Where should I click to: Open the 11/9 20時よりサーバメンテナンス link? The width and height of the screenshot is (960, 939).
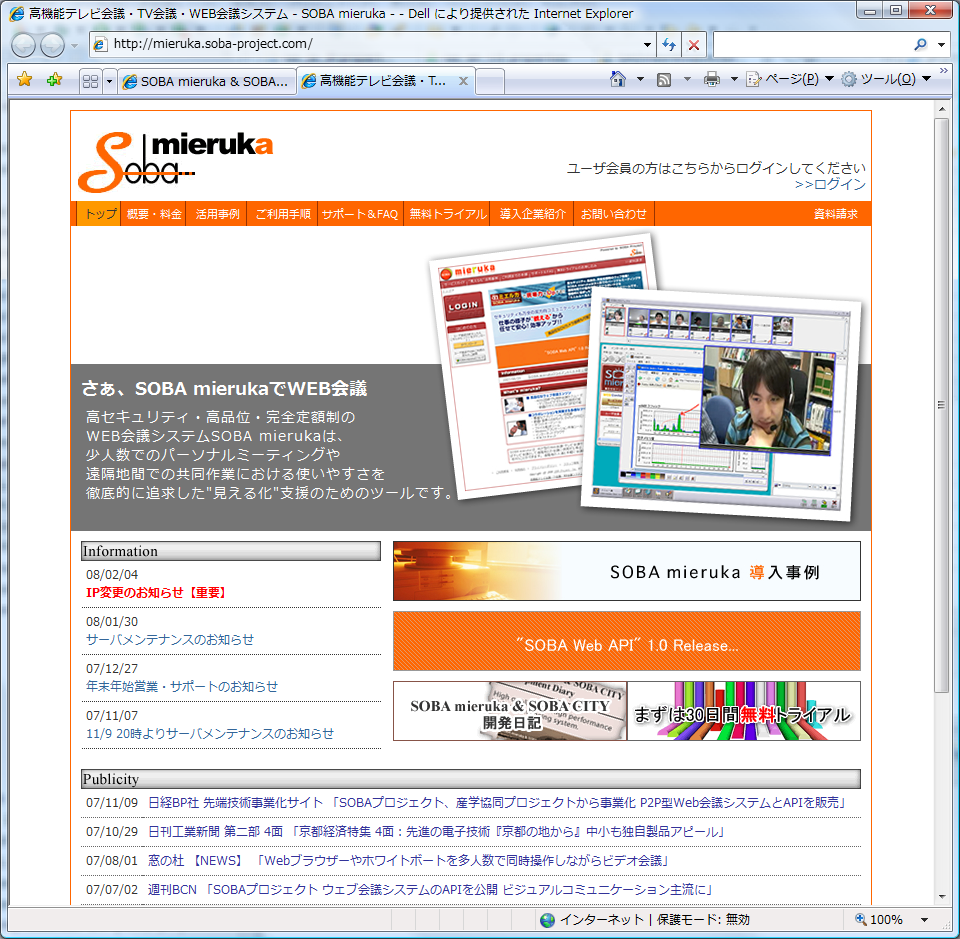210,733
